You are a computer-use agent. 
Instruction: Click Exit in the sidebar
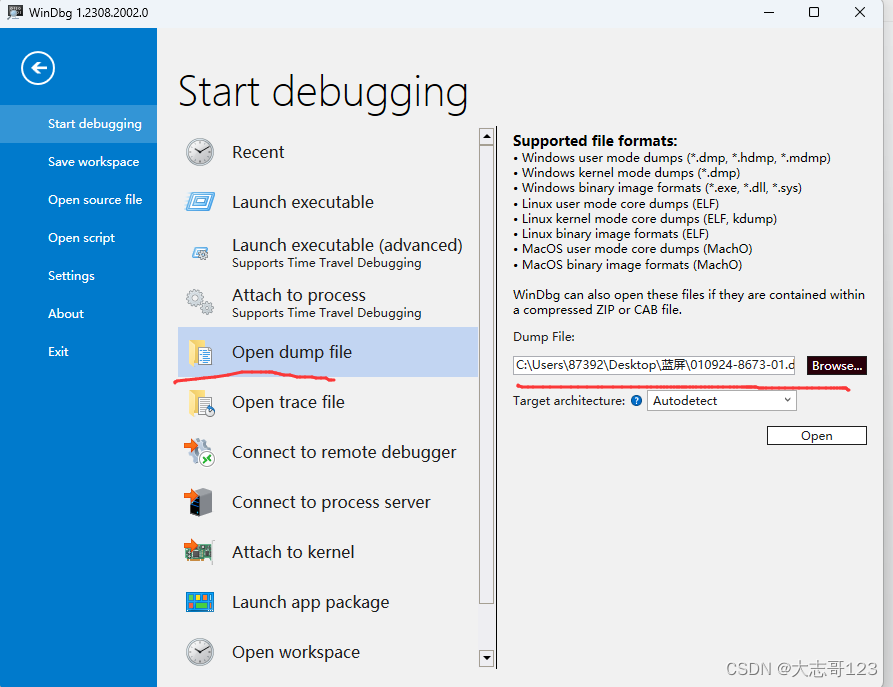pos(79,351)
